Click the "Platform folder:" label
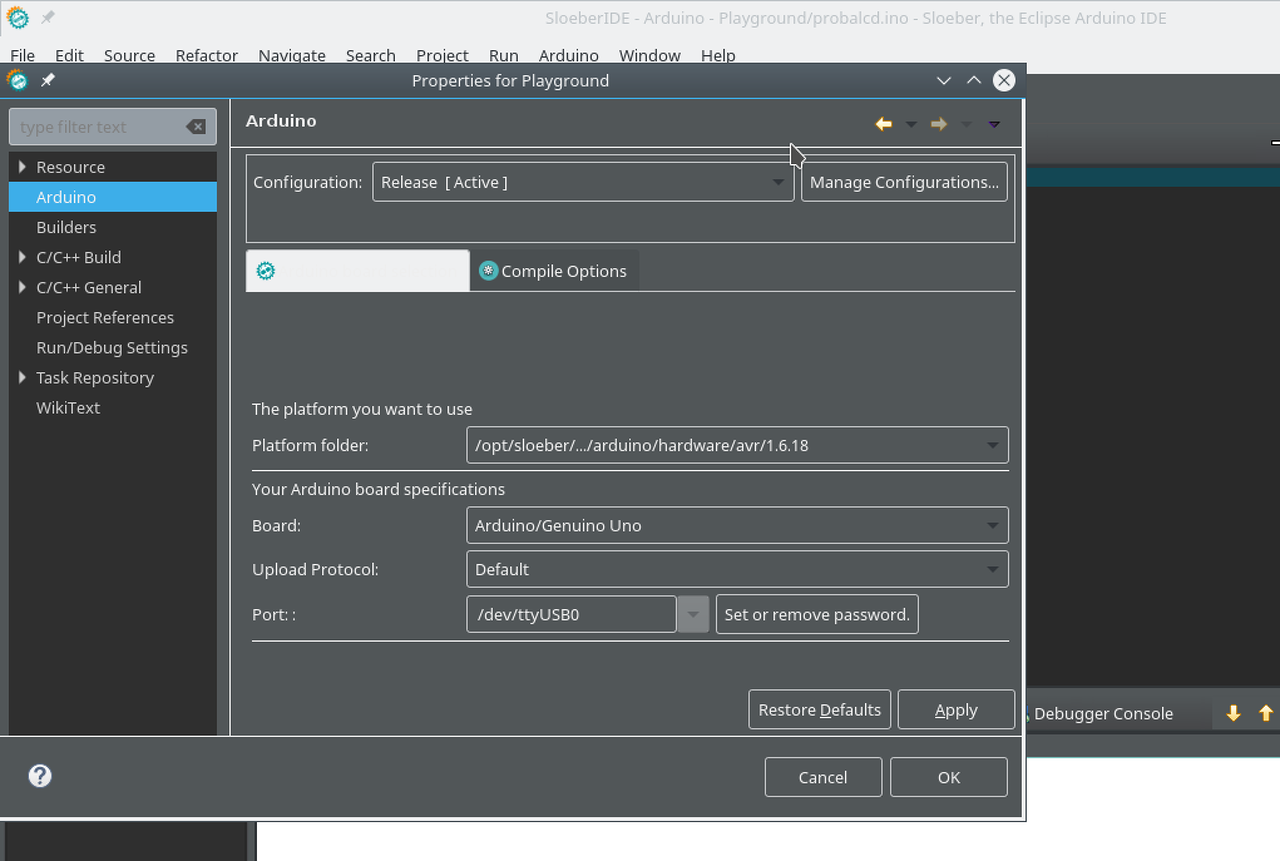The height and width of the screenshot is (861, 1280). pyautogui.click(x=310, y=445)
